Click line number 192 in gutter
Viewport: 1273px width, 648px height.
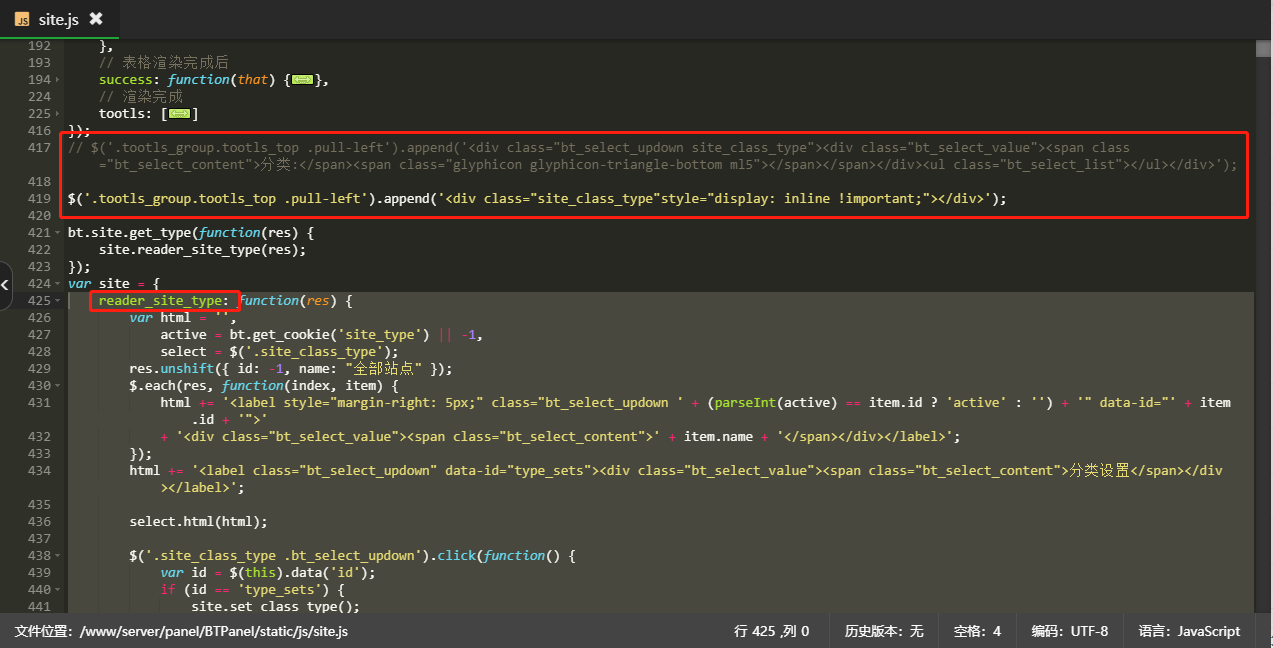coord(40,46)
